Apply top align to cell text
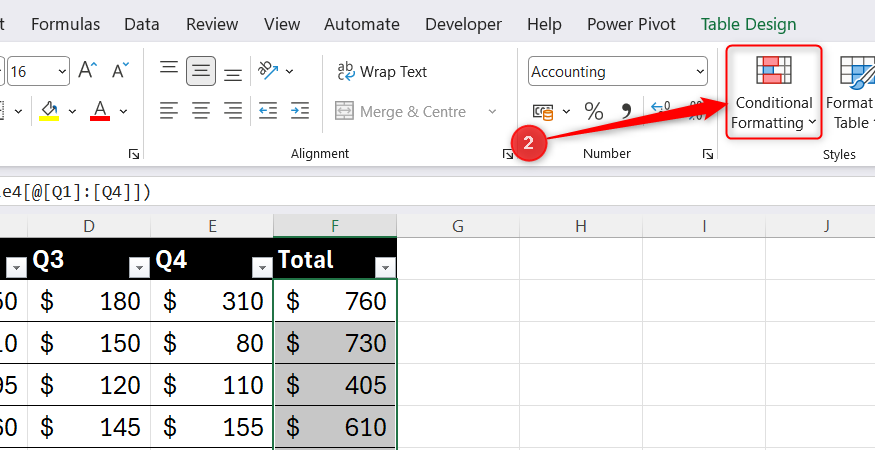 click(169, 69)
